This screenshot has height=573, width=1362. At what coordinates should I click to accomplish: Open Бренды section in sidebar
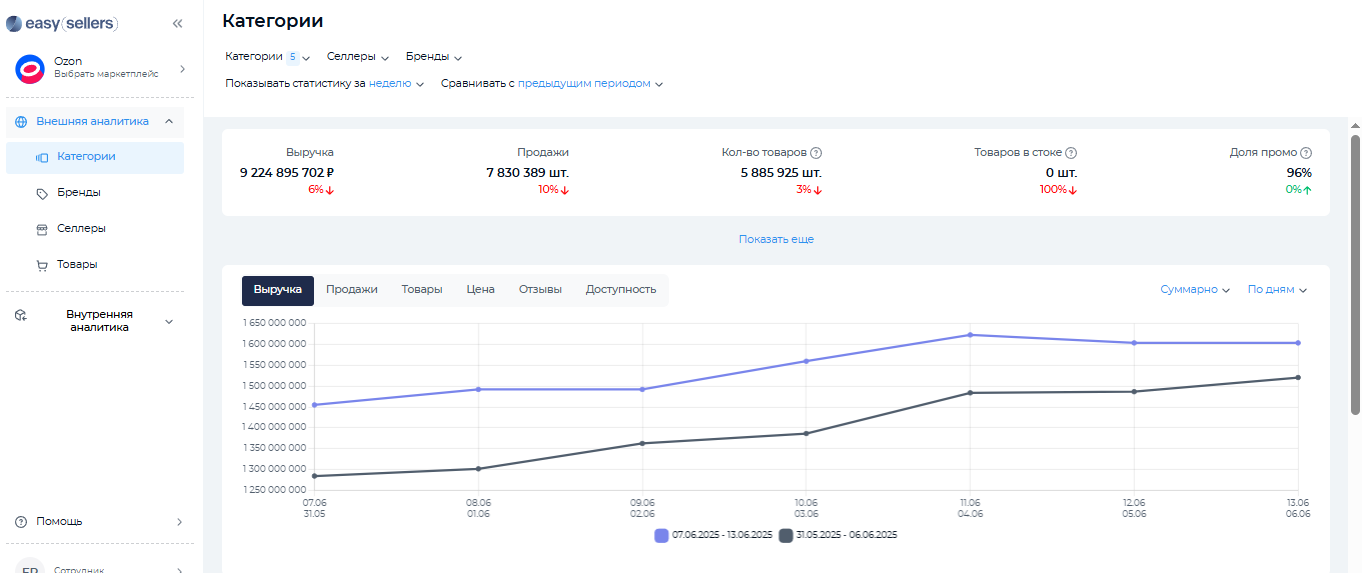[78, 193]
